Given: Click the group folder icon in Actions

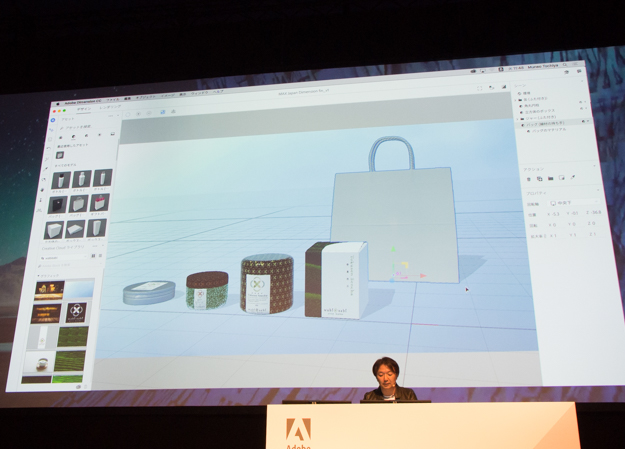Looking at the screenshot, I should click(550, 178).
